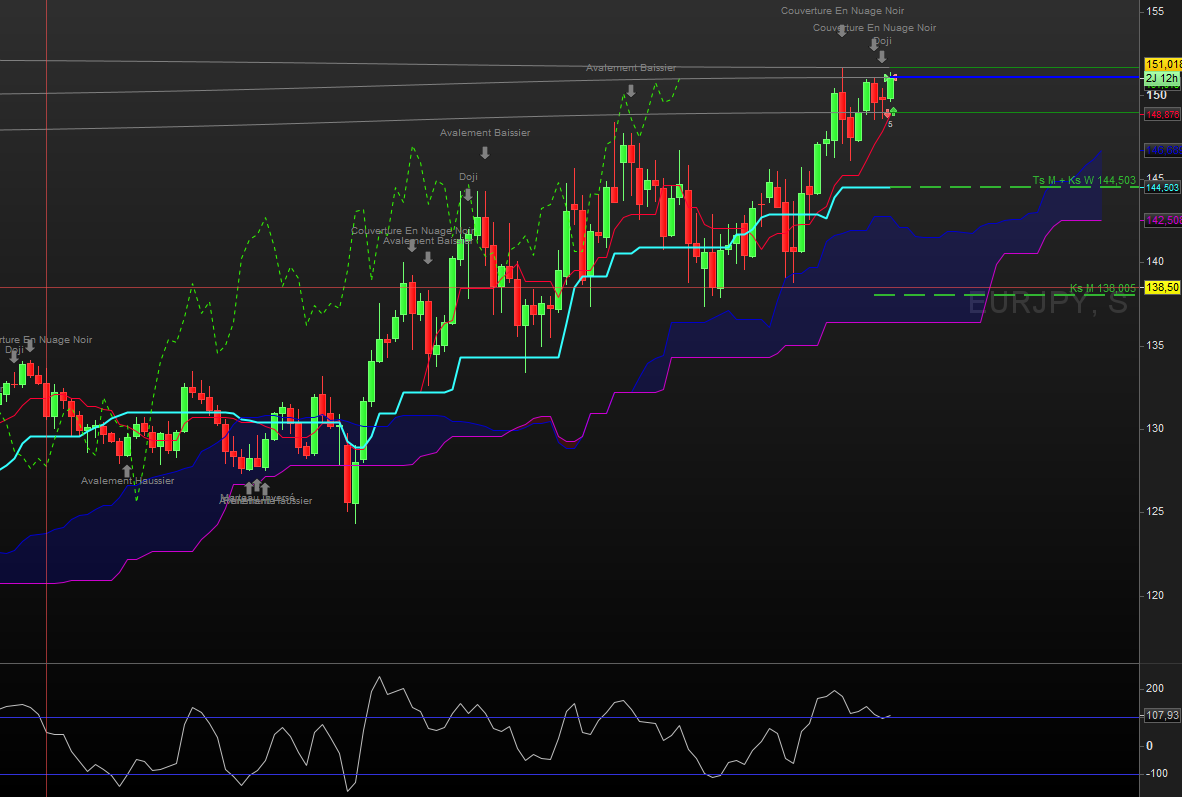The image size is (1182, 797).
Task: Click the Doji arrow above the latest candles
Action: (881, 57)
